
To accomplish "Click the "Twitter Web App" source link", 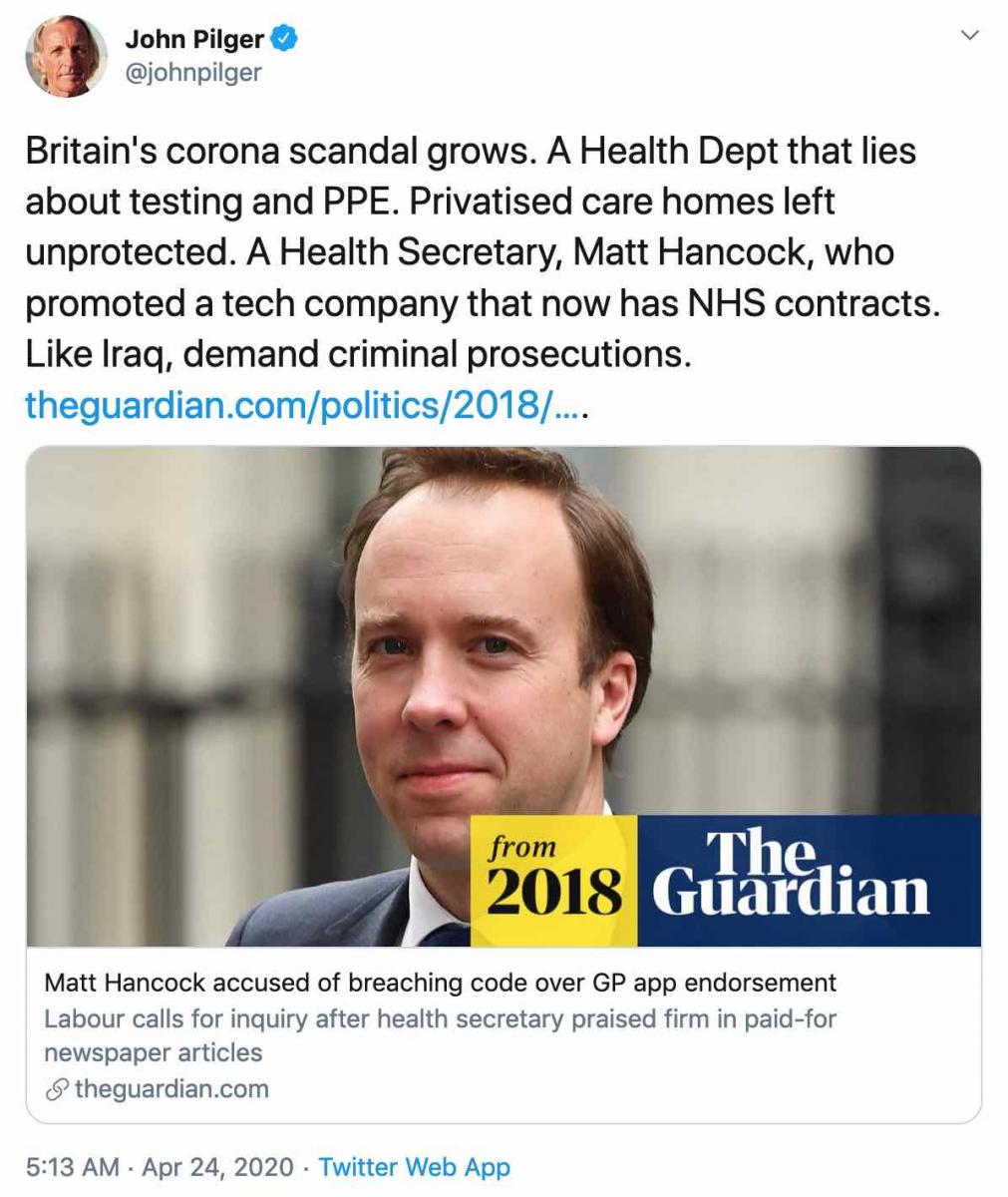I will point(414,1167).
